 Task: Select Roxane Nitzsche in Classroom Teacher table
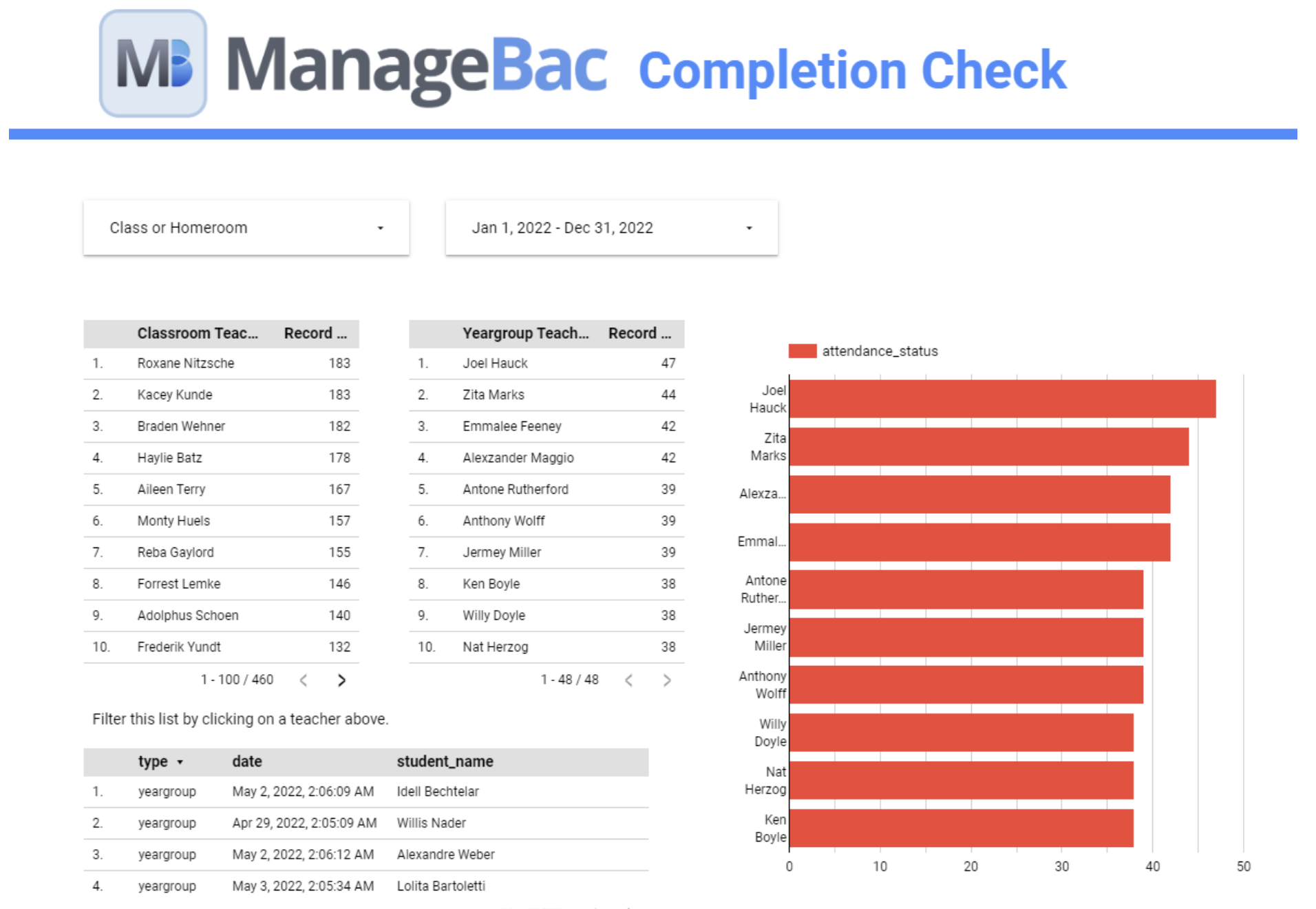tap(221, 364)
